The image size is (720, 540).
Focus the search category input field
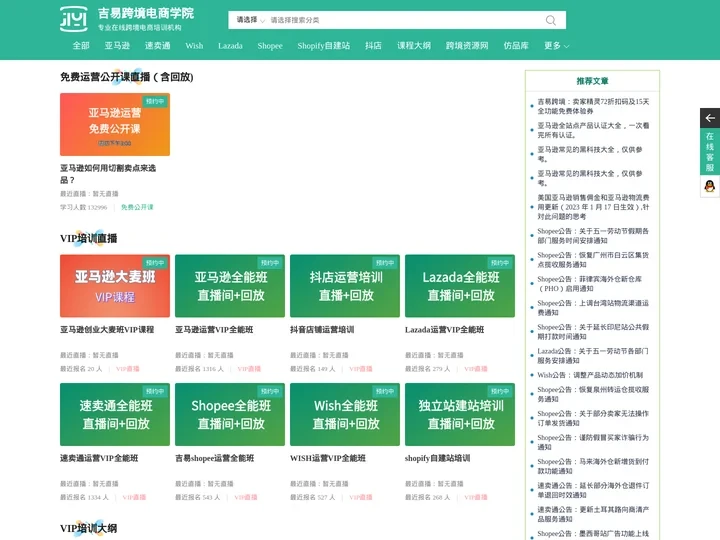tap(404, 20)
